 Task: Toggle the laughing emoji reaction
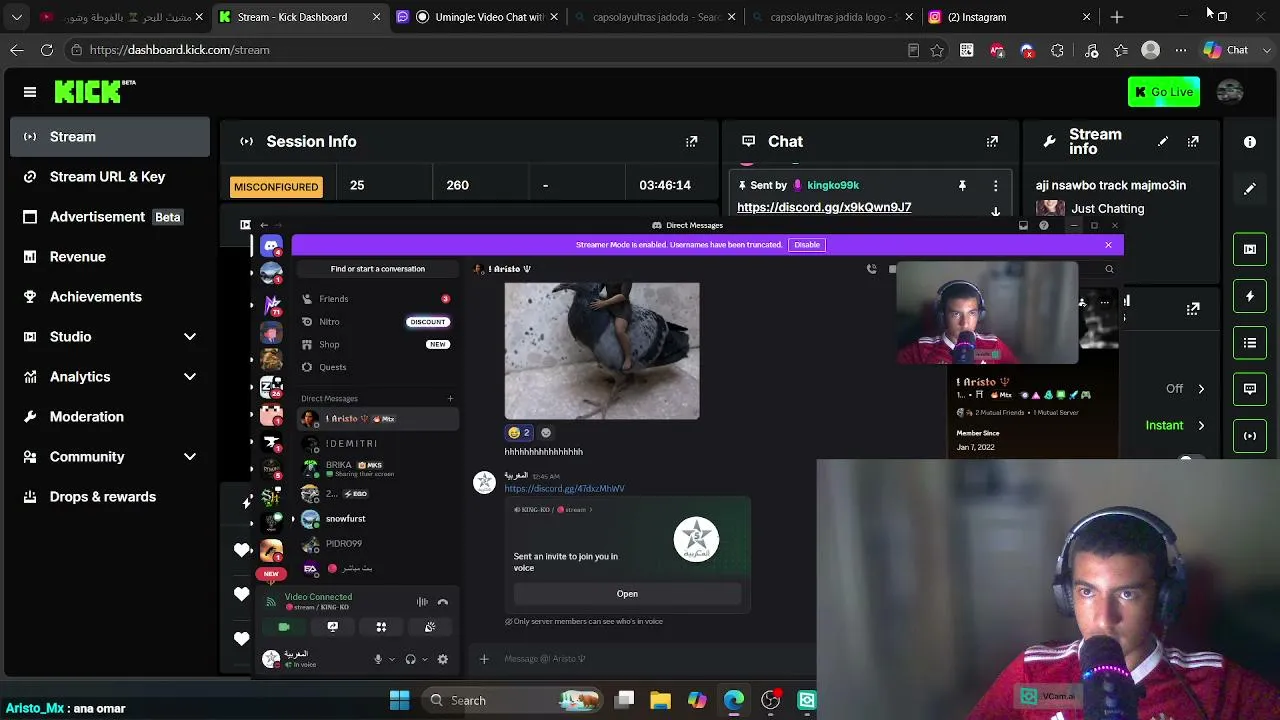click(520, 433)
